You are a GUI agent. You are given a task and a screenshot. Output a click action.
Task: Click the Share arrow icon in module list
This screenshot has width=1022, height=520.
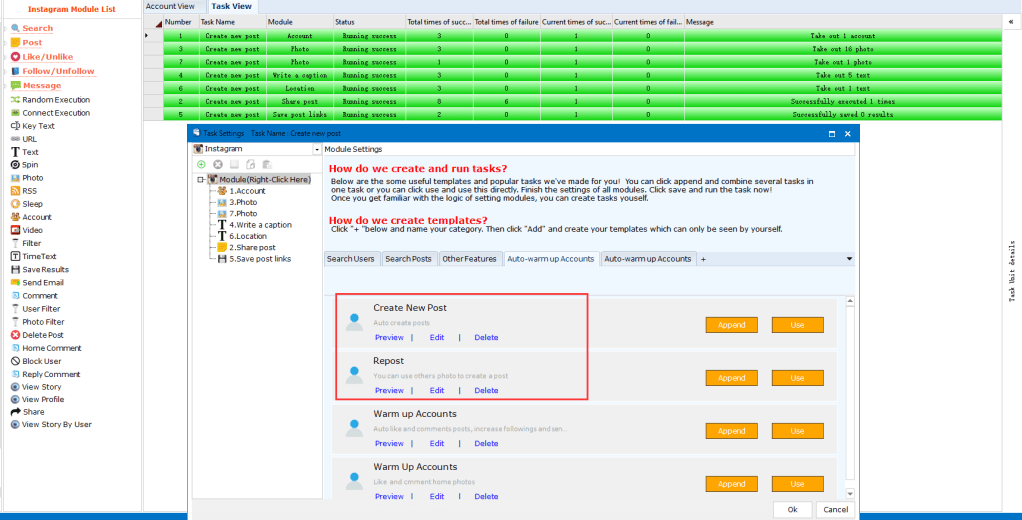pos(15,412)
